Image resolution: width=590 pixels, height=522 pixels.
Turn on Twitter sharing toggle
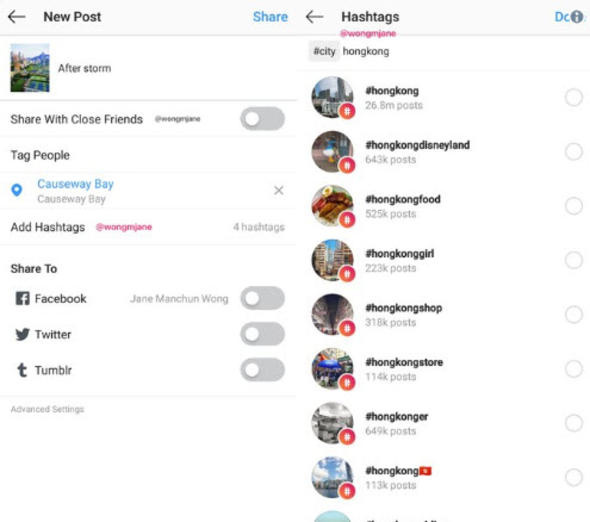[263, 334]
